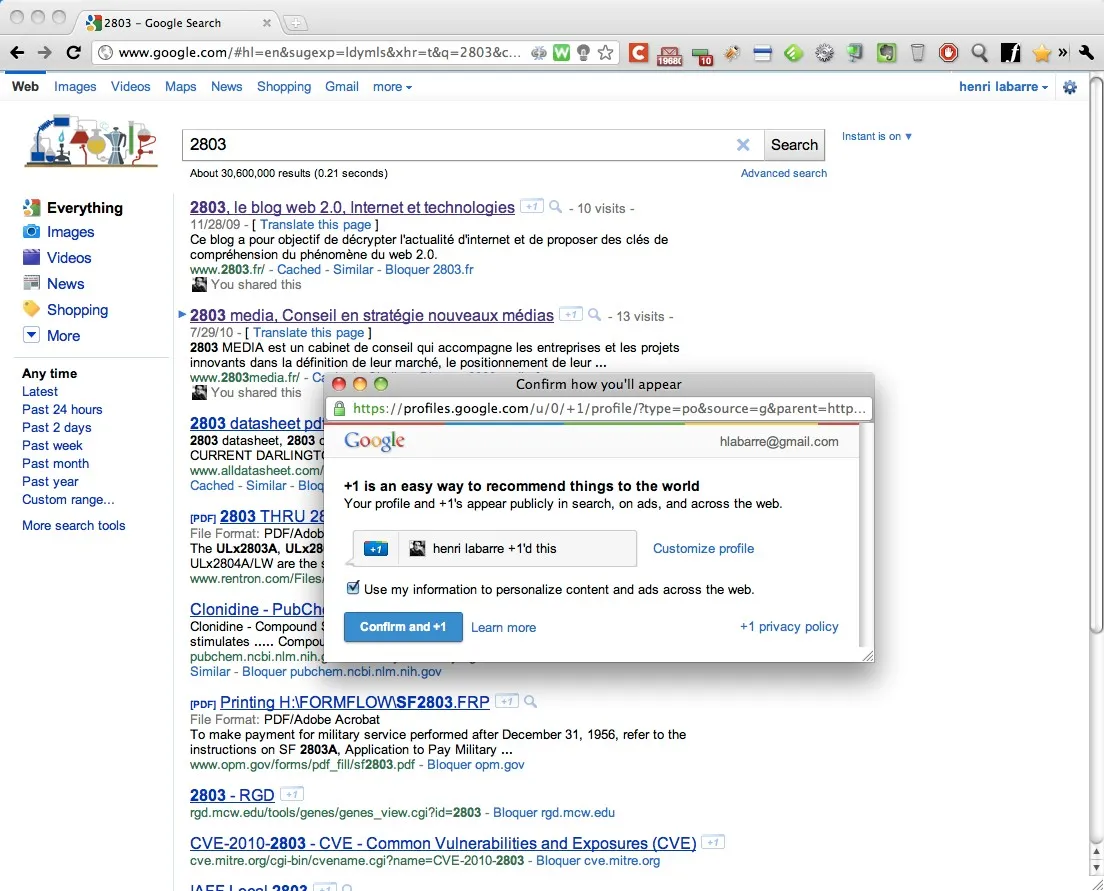
Task: Expand the more menu in the top Google bar
Action: tap(392, 87)
